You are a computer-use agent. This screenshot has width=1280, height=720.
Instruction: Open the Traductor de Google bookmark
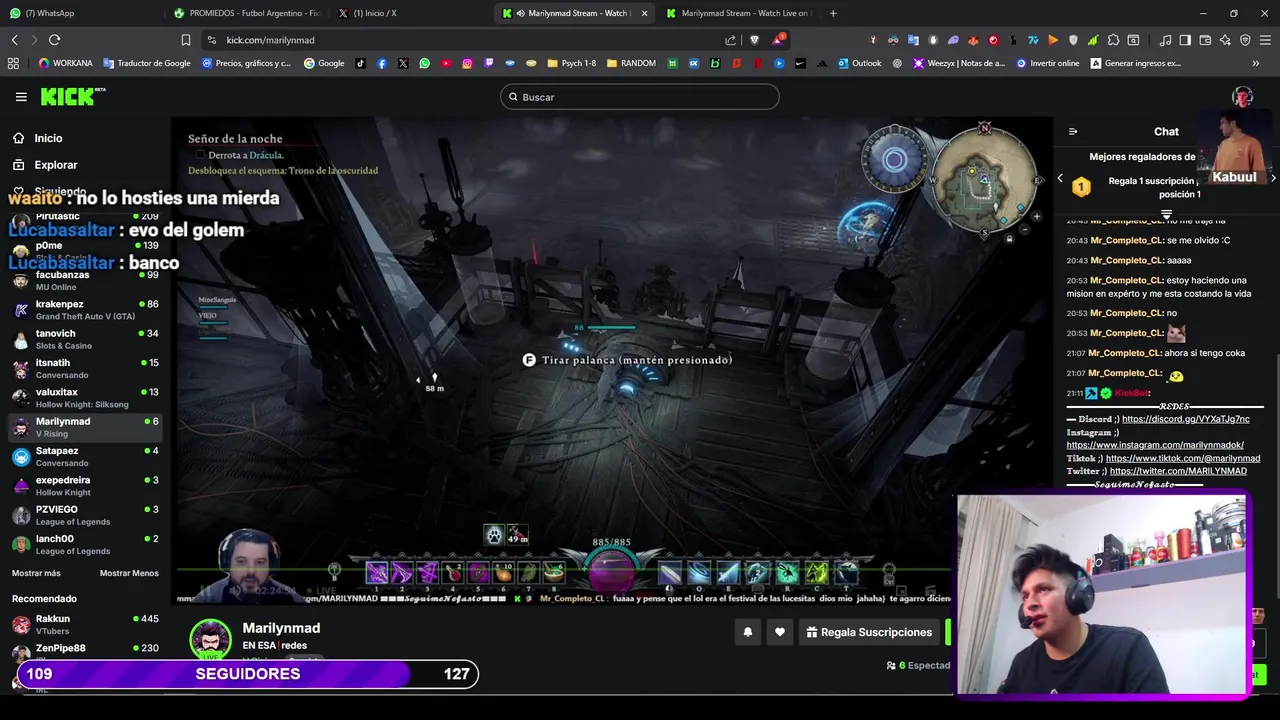point(147,63)
